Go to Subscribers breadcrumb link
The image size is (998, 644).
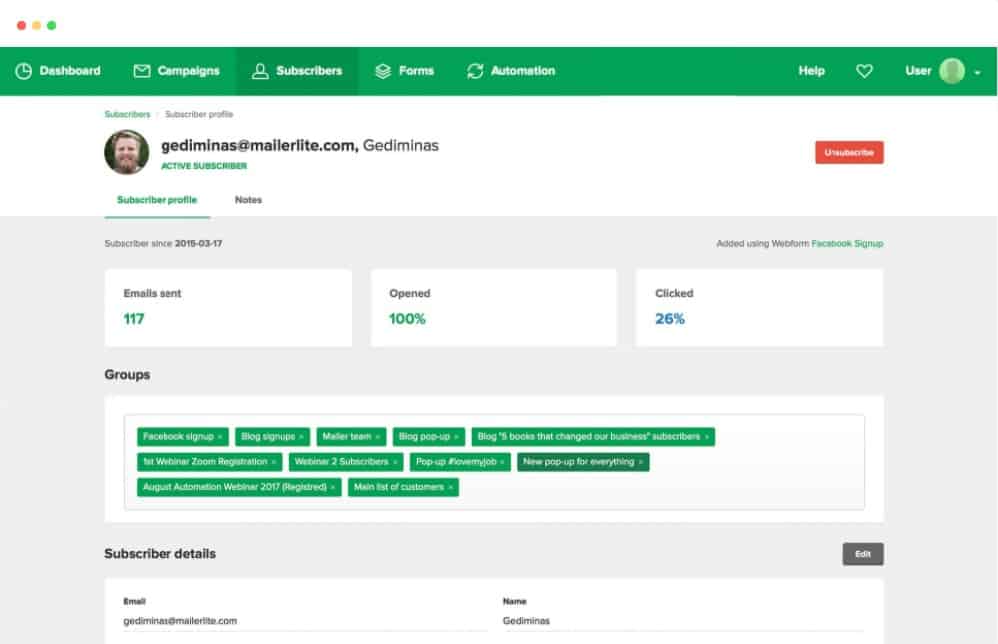click(x=127, y=114)
